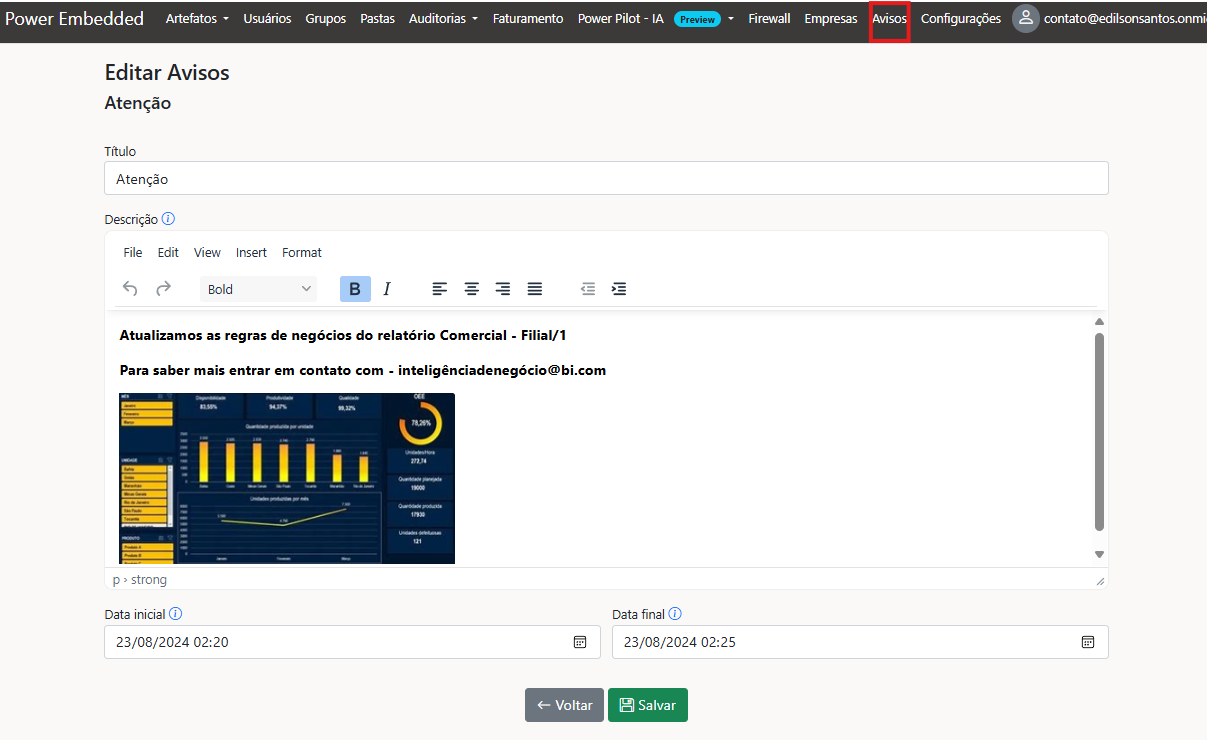Center align the description text
Viewport: 1207px width, 740px height.
tap(471, 289)
